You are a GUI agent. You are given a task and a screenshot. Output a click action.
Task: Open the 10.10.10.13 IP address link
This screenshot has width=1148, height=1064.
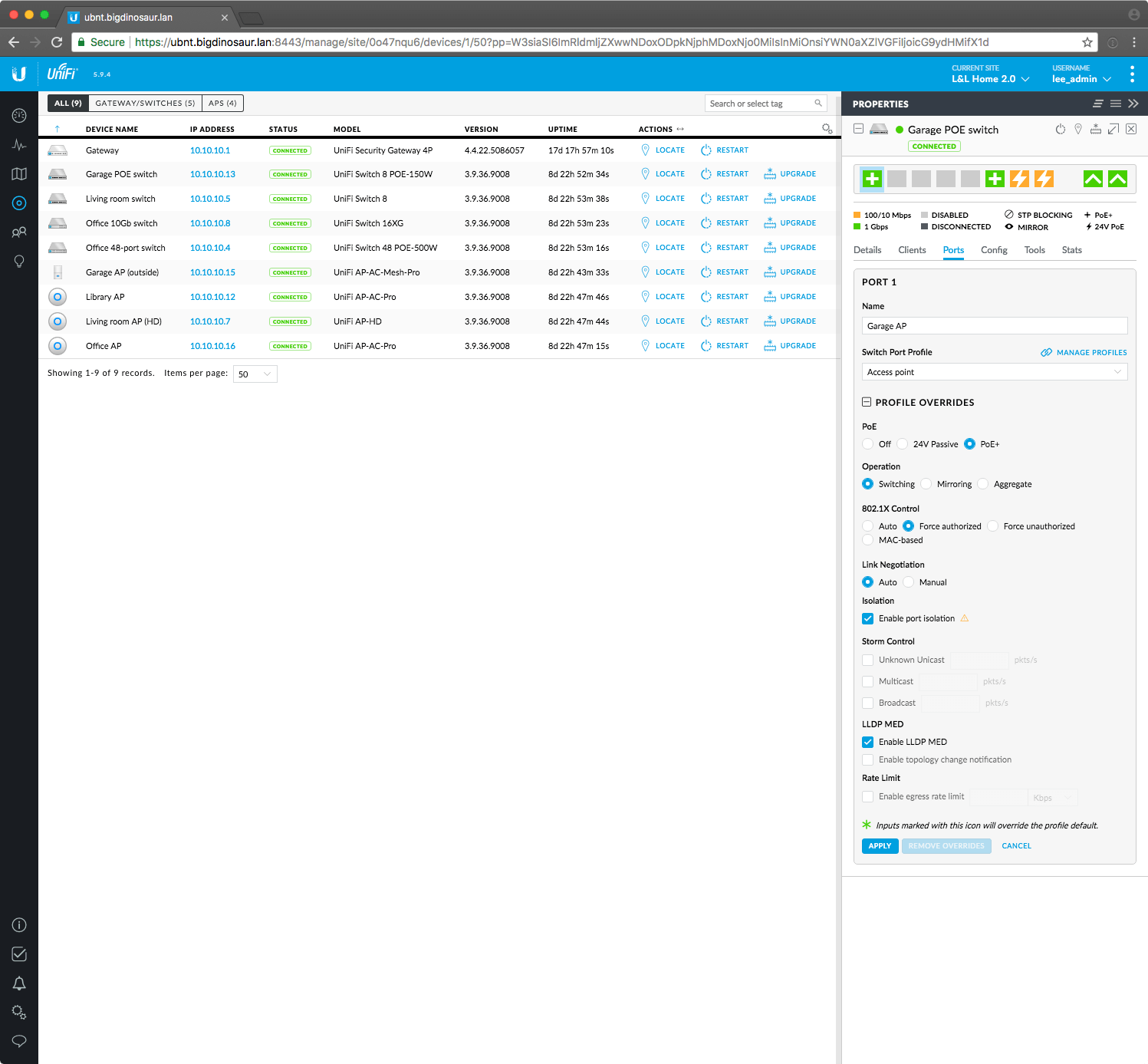point(212,174)
